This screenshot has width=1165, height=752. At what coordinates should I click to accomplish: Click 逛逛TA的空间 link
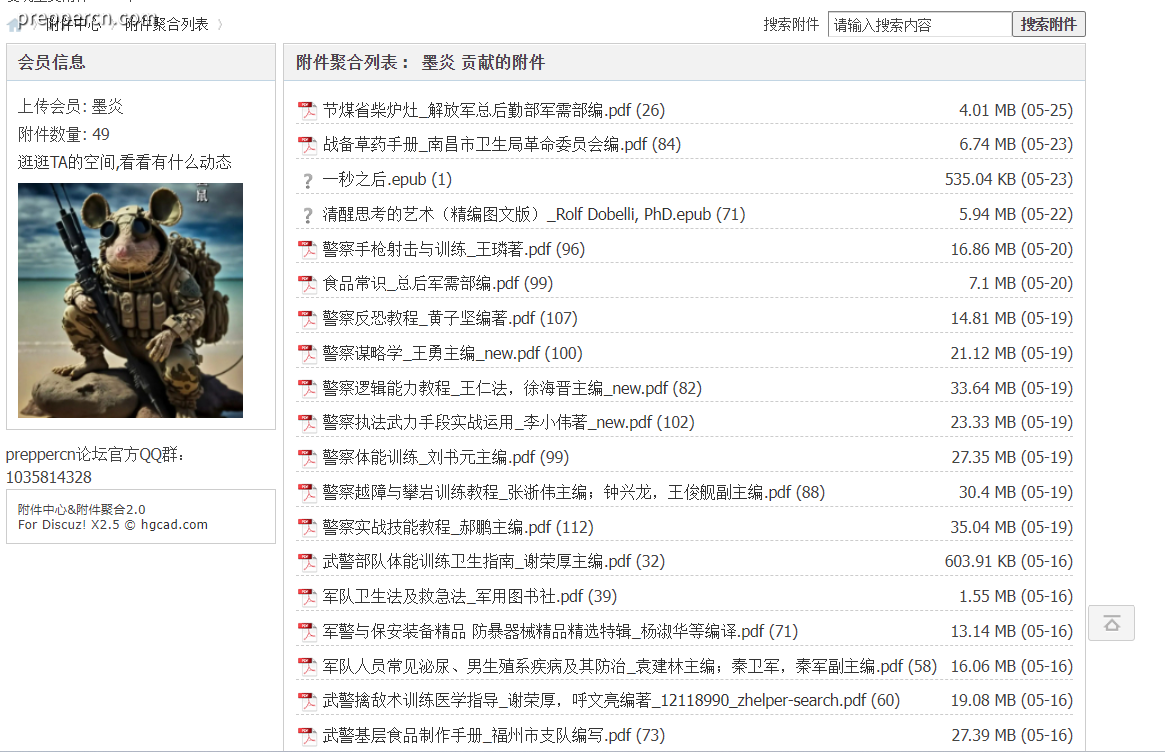pos(125,162)
